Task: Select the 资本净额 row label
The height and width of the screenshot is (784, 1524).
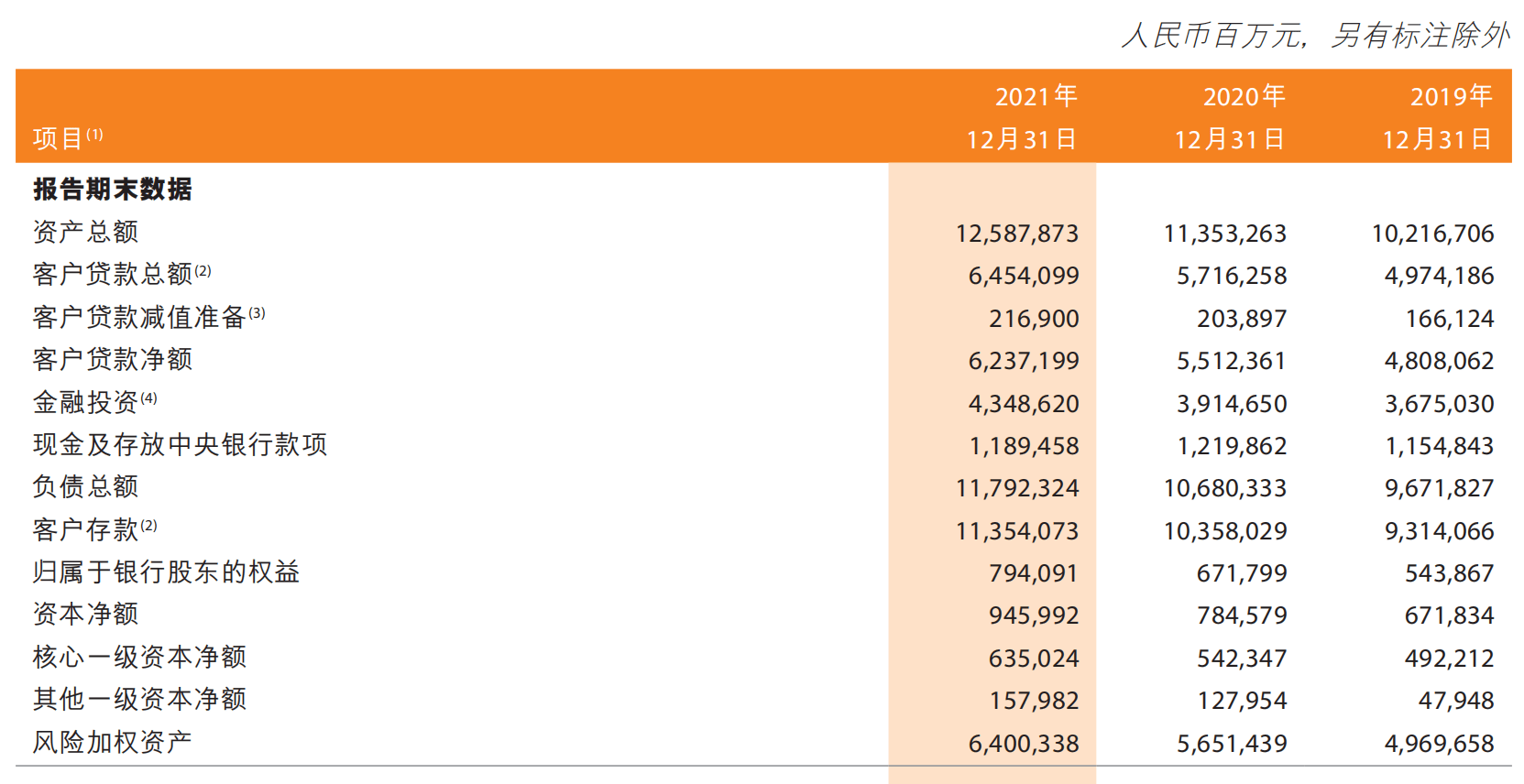Action: 86,614
